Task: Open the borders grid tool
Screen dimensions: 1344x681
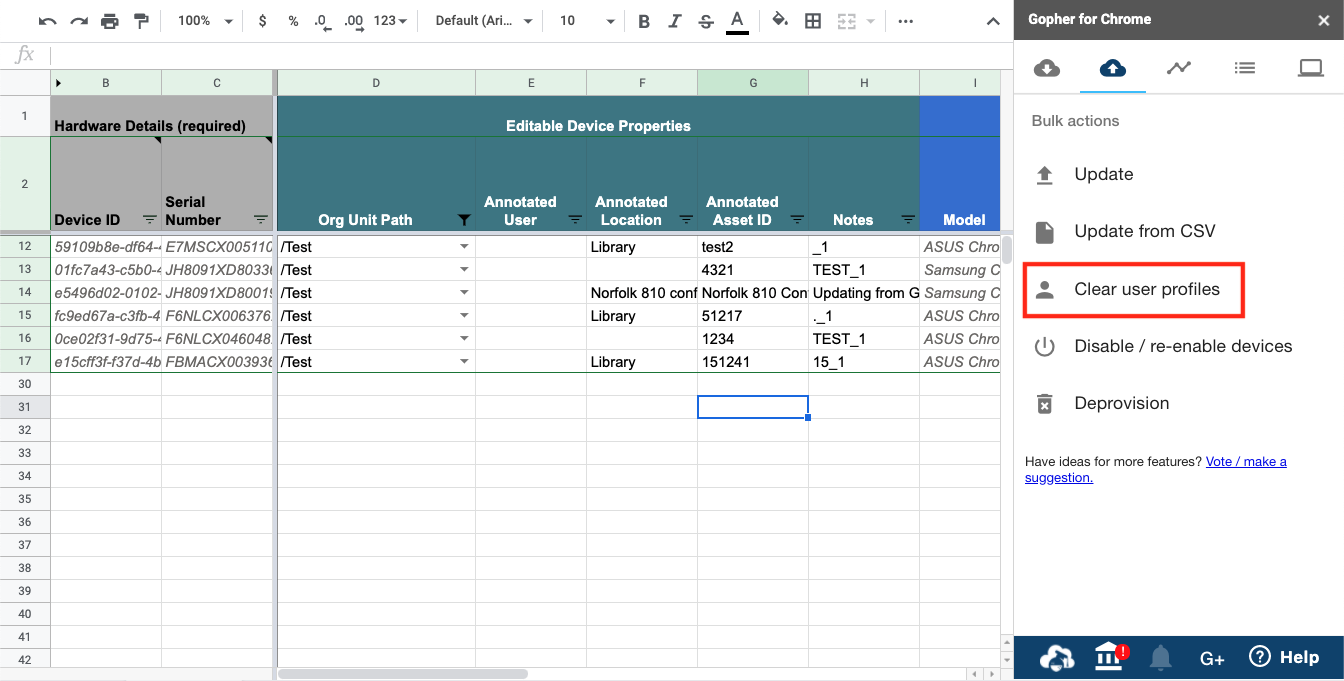Action: (x=813, y=21)
